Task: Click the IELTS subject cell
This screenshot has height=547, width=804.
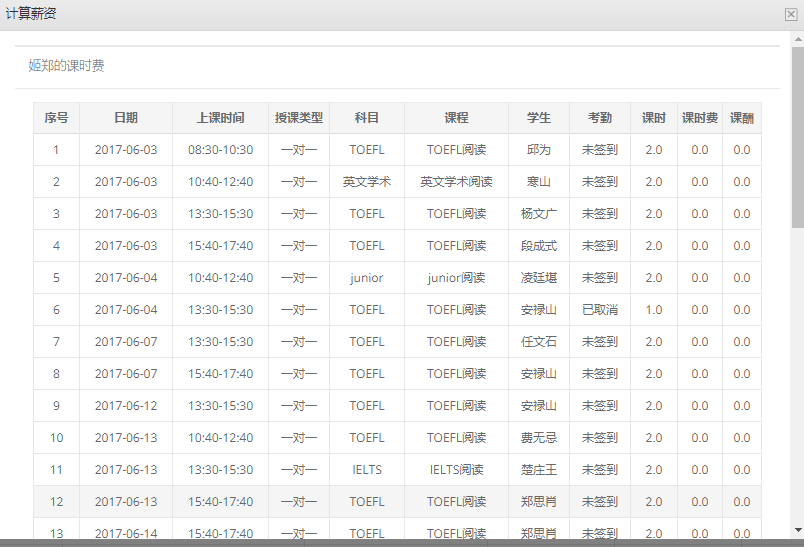Action: click(367, 470)
